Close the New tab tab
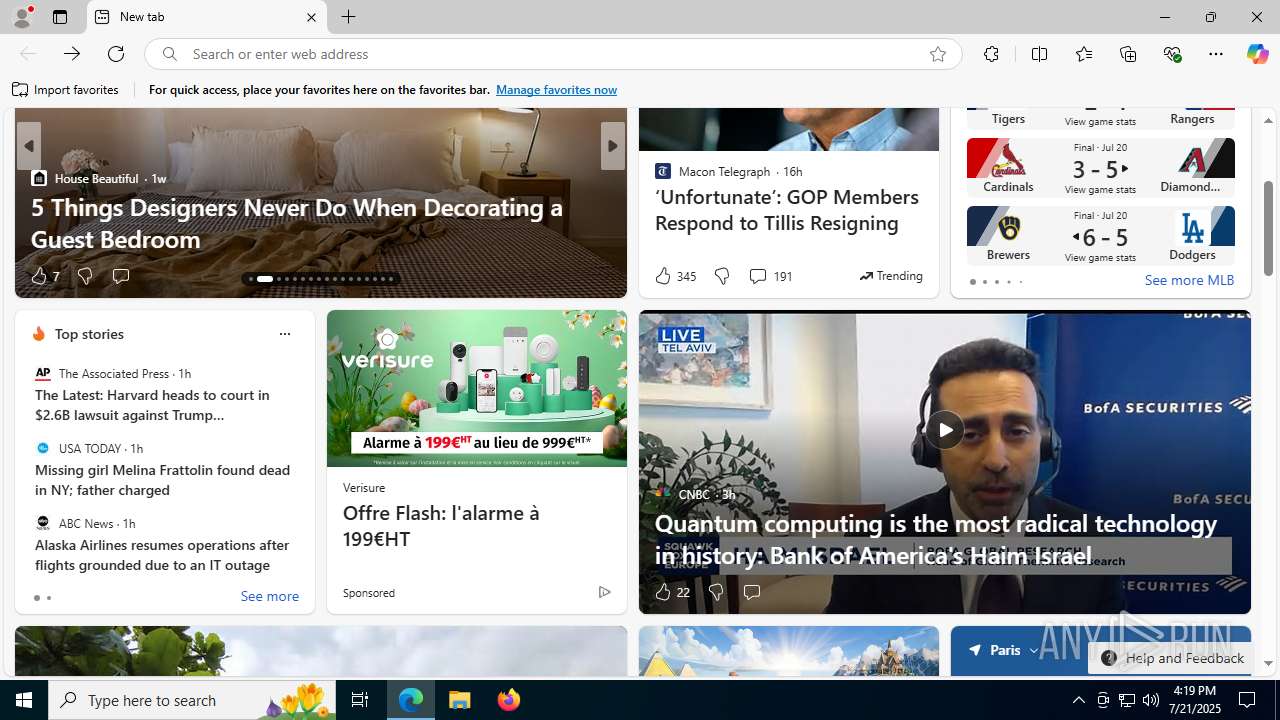Image resolution: width=1280 pixels, height=720 pixels. [311, 17]
